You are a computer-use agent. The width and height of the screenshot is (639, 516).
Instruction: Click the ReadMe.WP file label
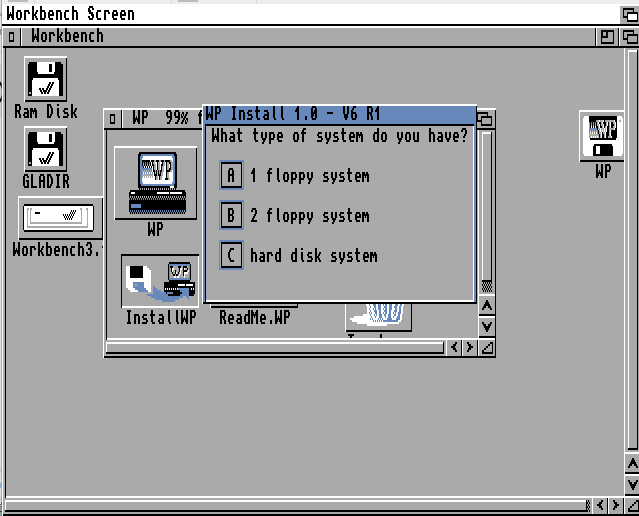pyautogui.click(x=255, y=317)
